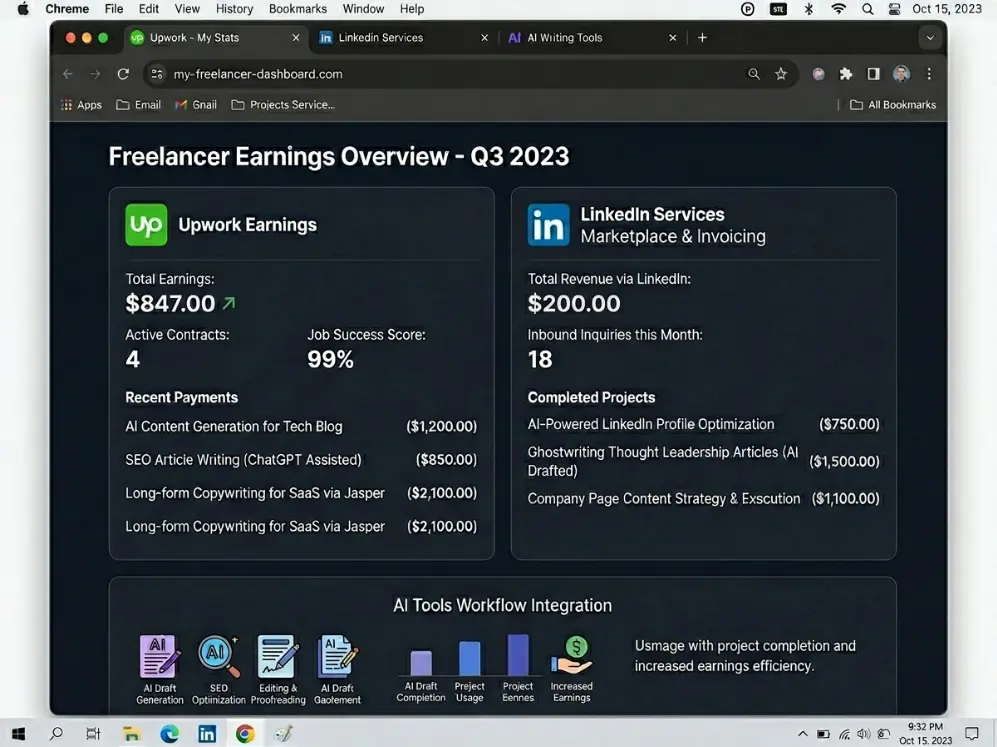Open the Gnail bookmark
The width and height of the screenshot is (997, 747).
196,105
